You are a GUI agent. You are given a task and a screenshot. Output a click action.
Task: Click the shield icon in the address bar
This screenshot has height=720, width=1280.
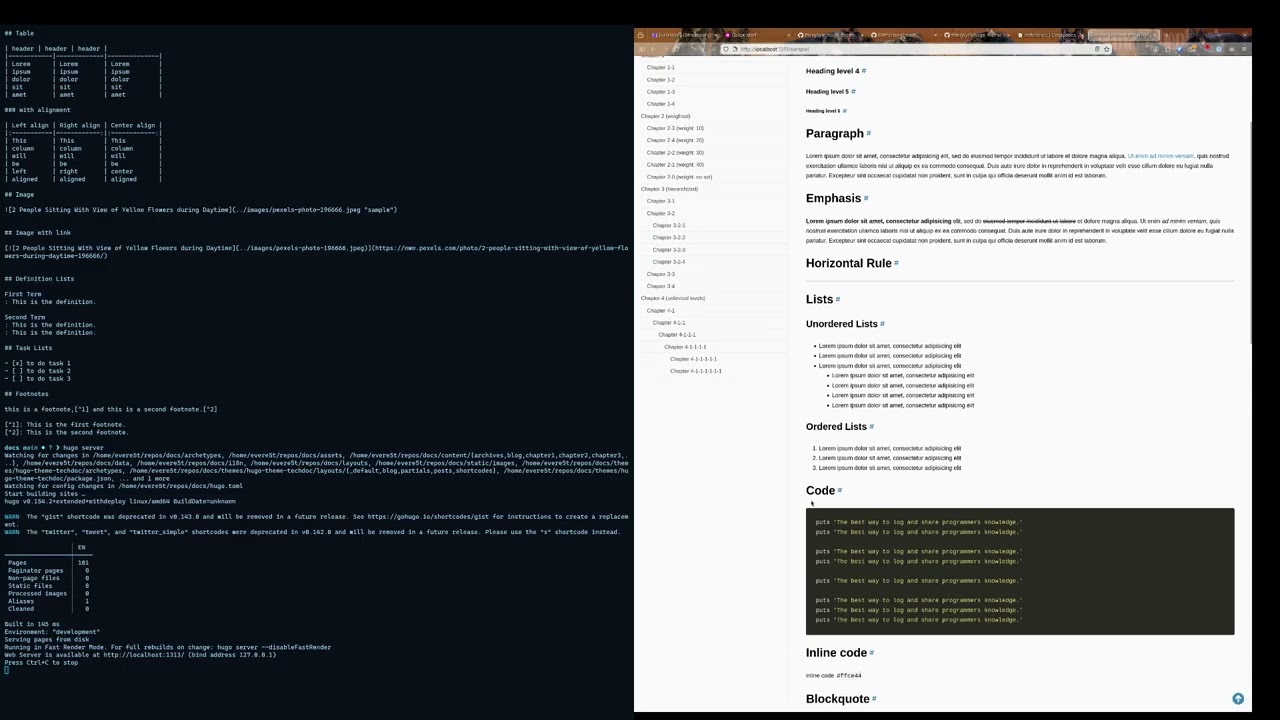(726, 49)
